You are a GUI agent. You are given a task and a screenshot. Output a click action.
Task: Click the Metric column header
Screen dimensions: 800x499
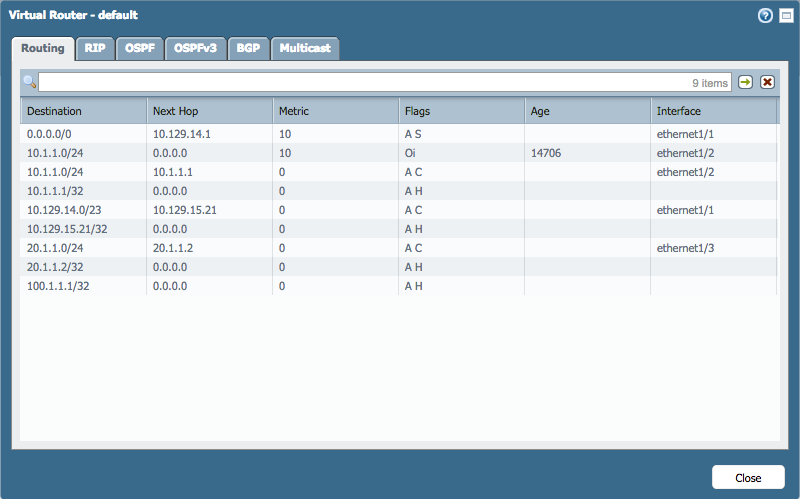pyautogui.click(x=335, y=111)
